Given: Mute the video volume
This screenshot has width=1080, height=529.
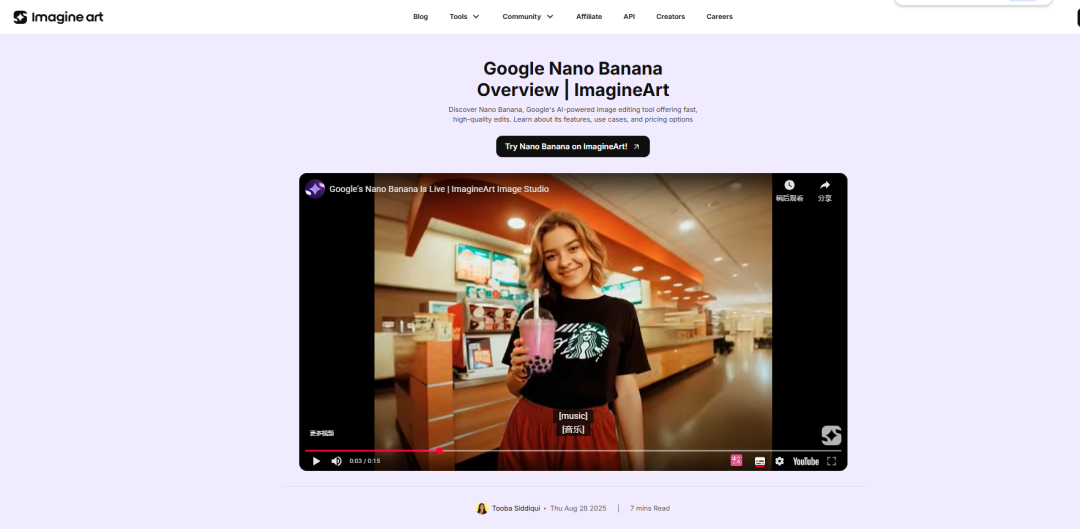Looking at the screenshot, I should pos(336,461).
